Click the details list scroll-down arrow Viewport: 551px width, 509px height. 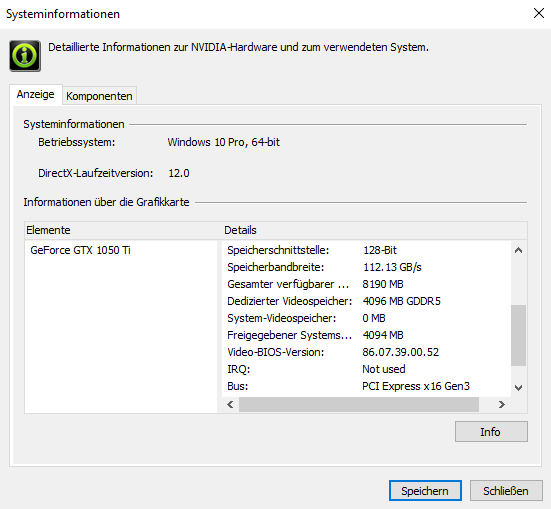[x=518, y=388]
